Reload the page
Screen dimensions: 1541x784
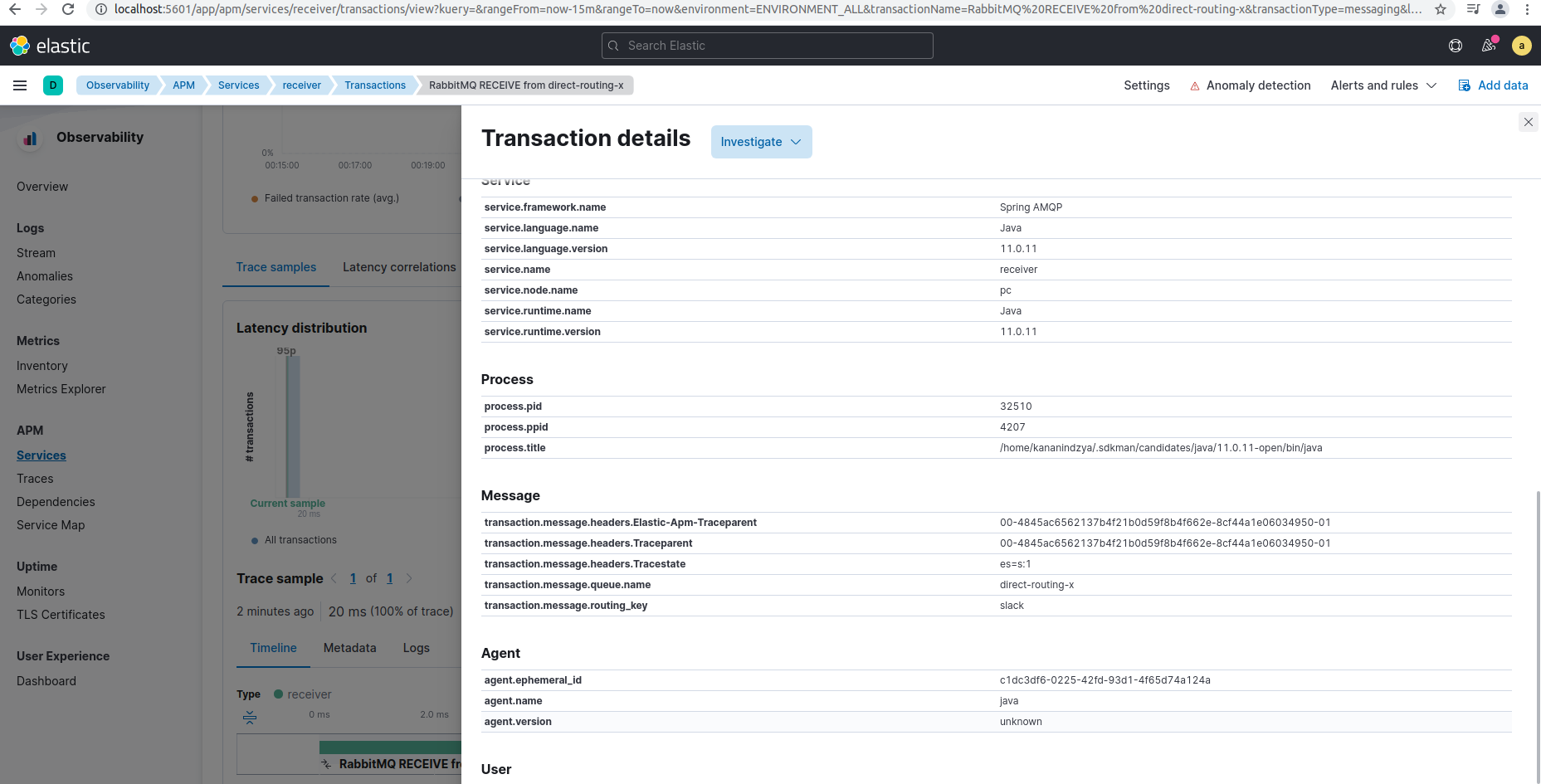68,9
